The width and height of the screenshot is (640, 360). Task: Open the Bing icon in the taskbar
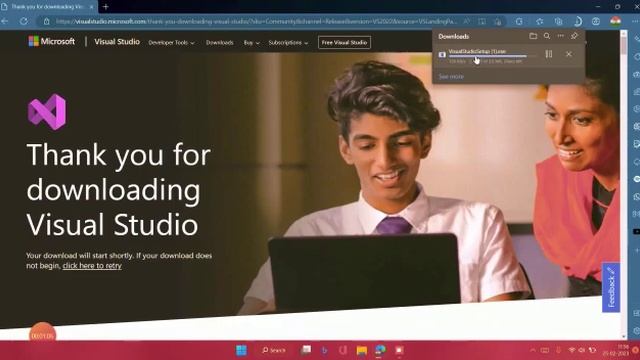coord(324,350)
